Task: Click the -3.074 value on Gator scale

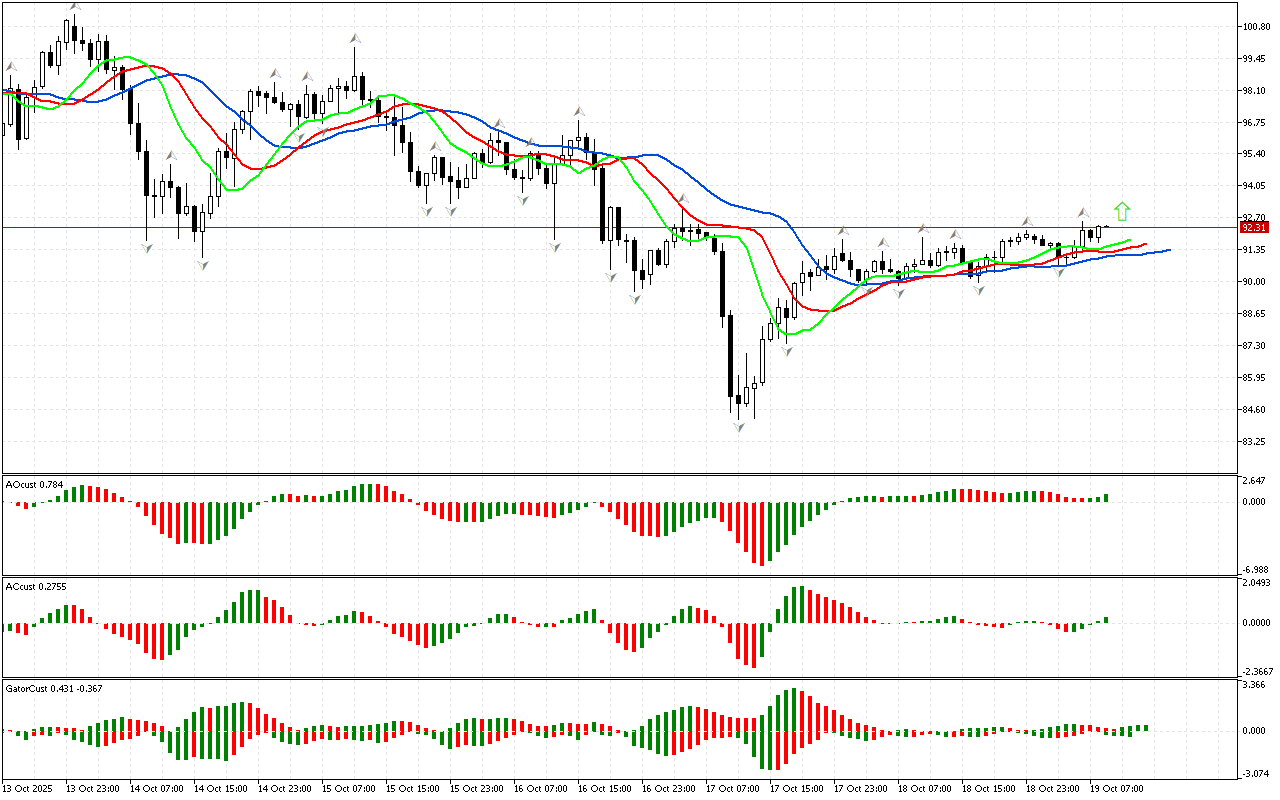Action: 1253,773
